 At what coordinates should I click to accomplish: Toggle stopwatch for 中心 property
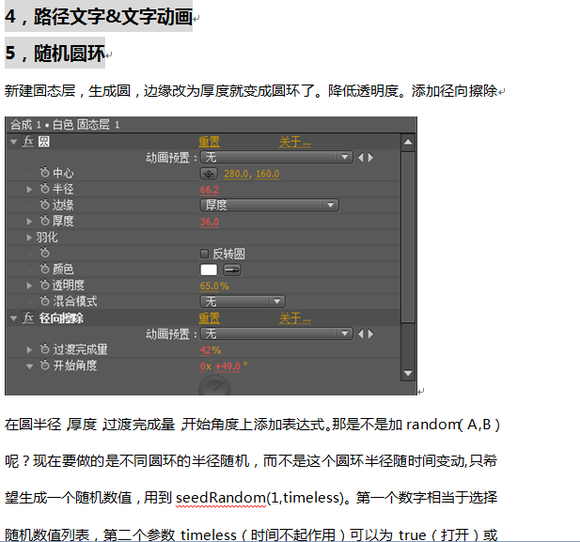click(x=44, y=172)
